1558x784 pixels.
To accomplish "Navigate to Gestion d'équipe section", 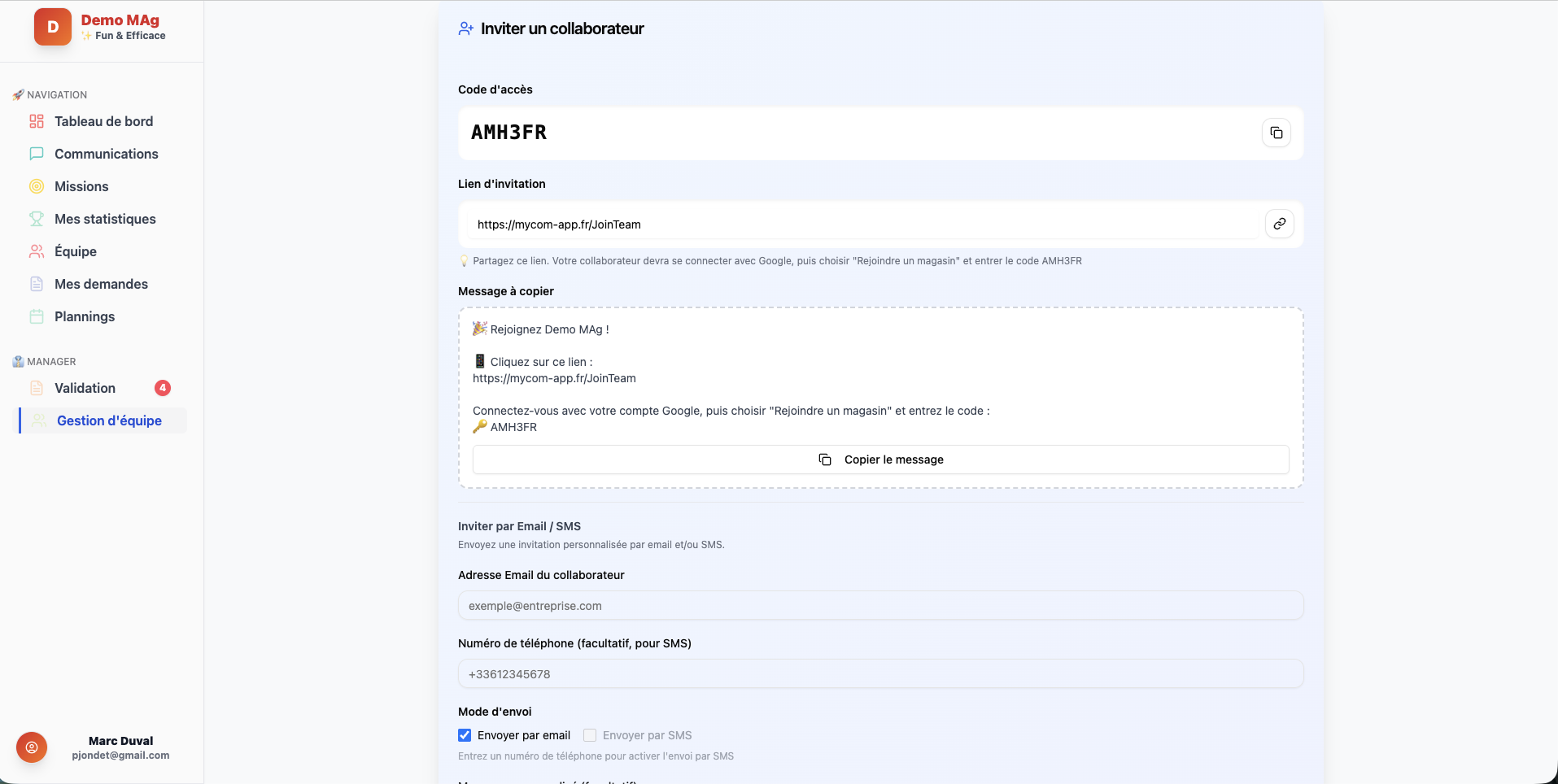I will coord(109,420).
